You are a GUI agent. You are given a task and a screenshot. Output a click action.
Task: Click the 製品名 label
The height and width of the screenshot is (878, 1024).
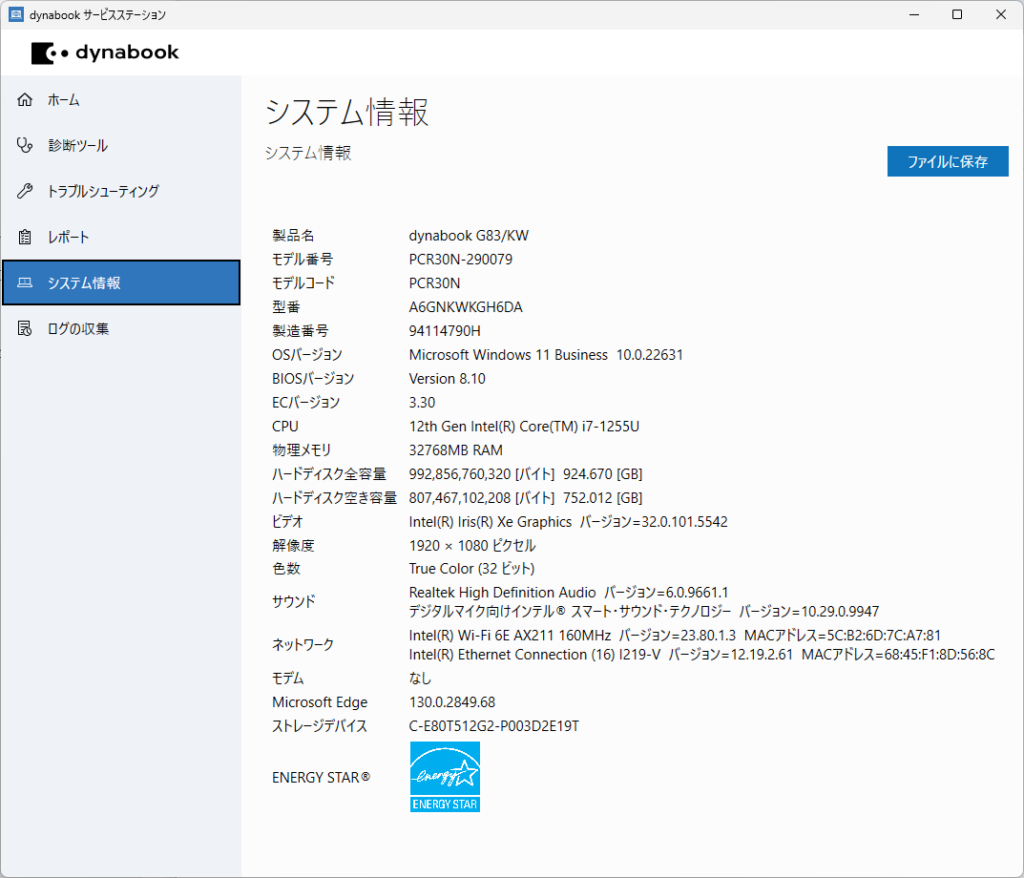point(293,235)
